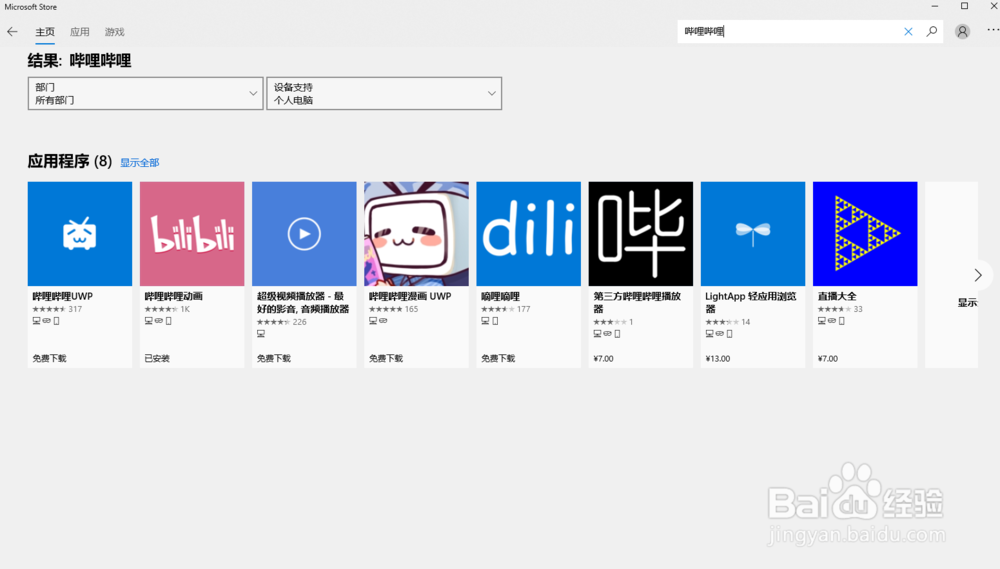Click the 14 rating stars of LightApp
This screenshot has width=1000, height=569.
(723, 322)
